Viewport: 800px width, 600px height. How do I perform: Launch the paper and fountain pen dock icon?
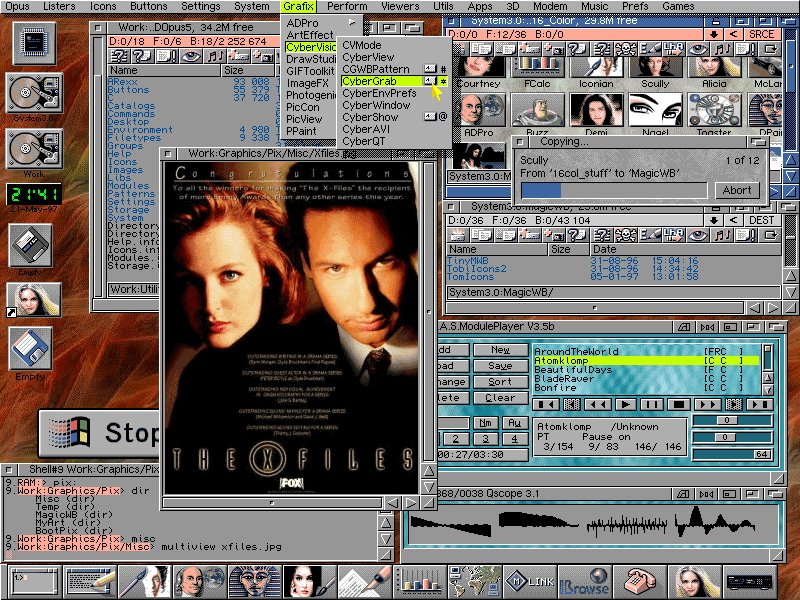pos(365,581)
